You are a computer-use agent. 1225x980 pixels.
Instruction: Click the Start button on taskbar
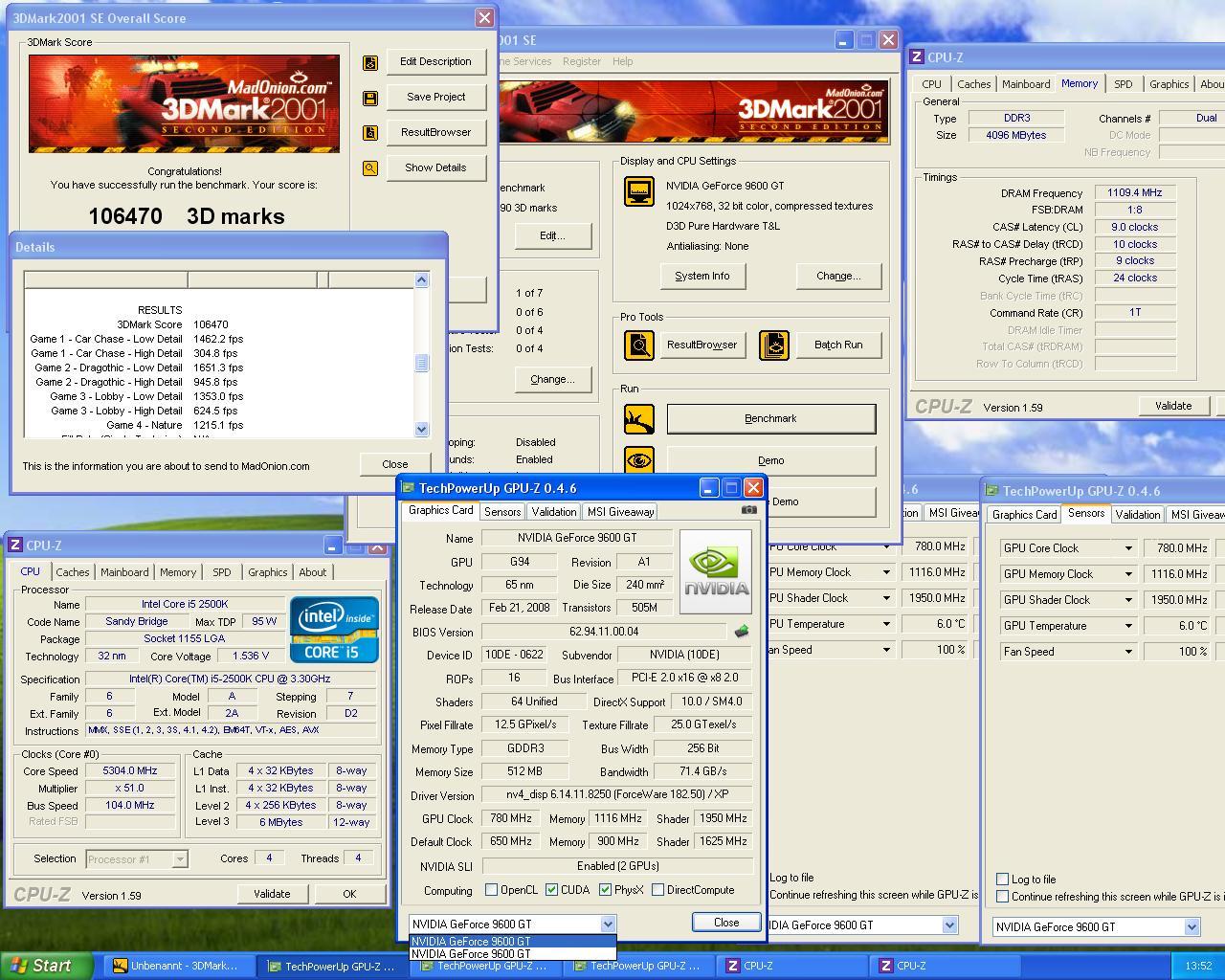click(46, 966)
